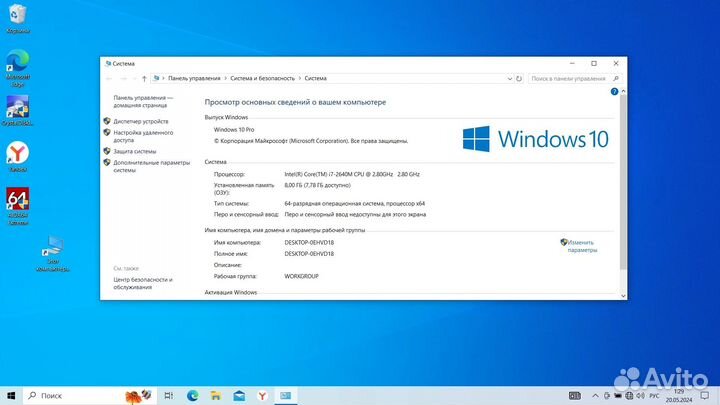Select the Yandex browser desktop shortcut
Viewport: 720px width, 405px height.
click(x=17, y=157)
